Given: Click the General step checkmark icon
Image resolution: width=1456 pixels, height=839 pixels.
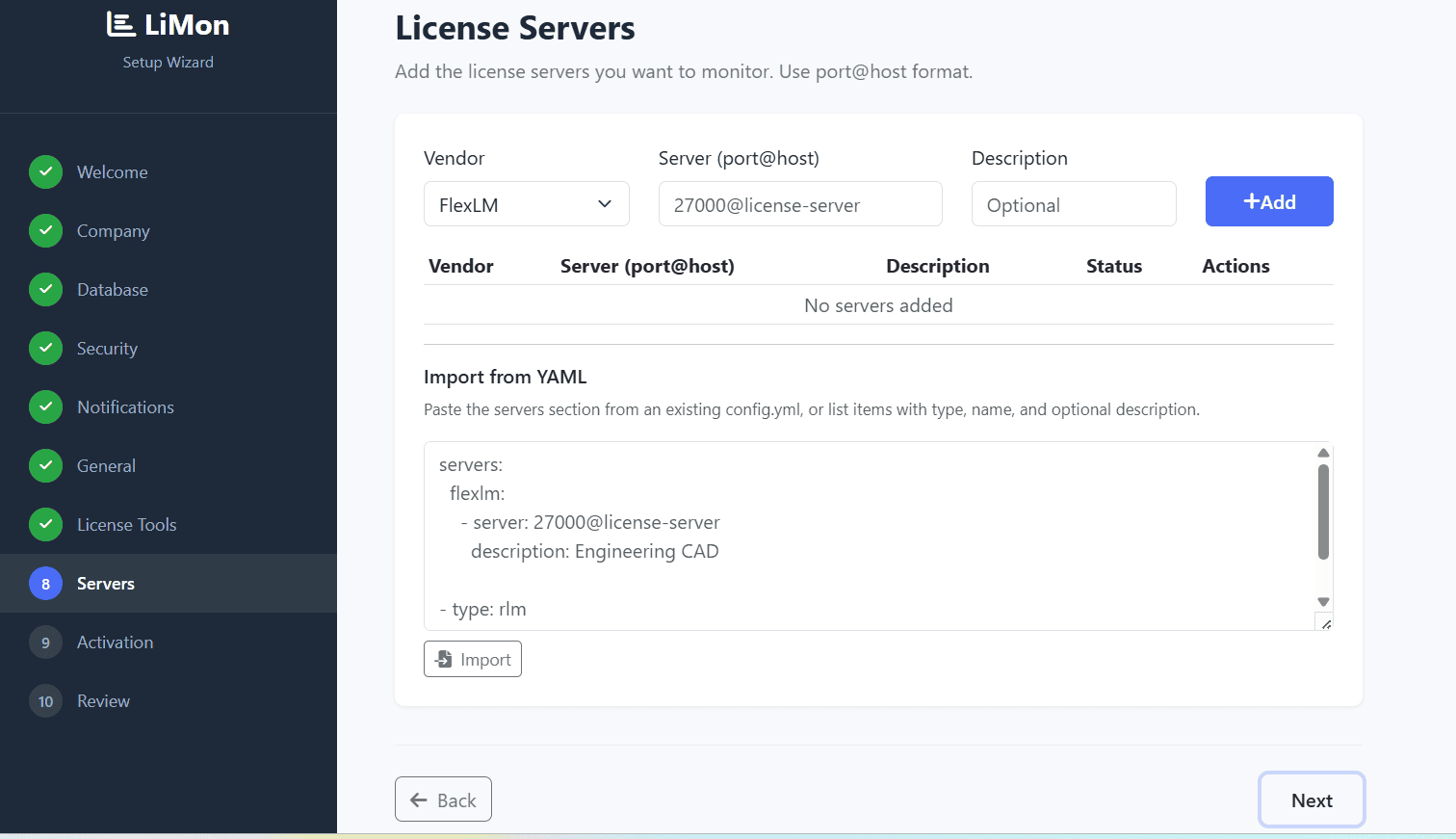Looking at the screenshot, I should [45, 465].
